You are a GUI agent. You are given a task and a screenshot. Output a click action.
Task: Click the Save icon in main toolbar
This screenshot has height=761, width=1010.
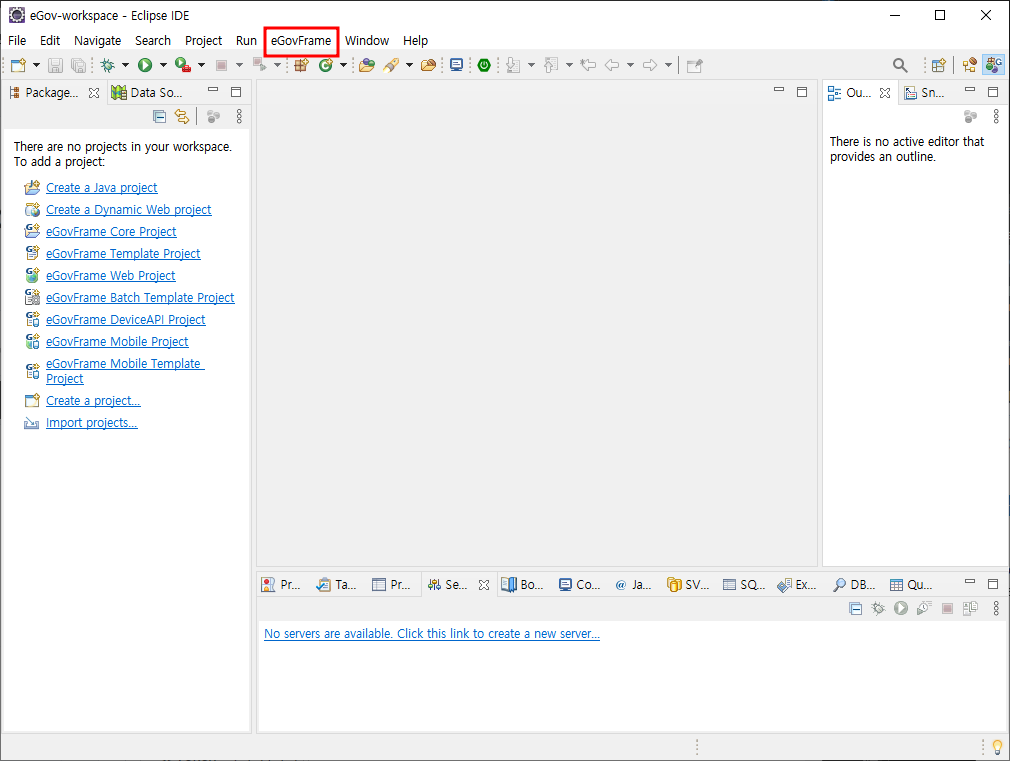(x=55, y=65)
